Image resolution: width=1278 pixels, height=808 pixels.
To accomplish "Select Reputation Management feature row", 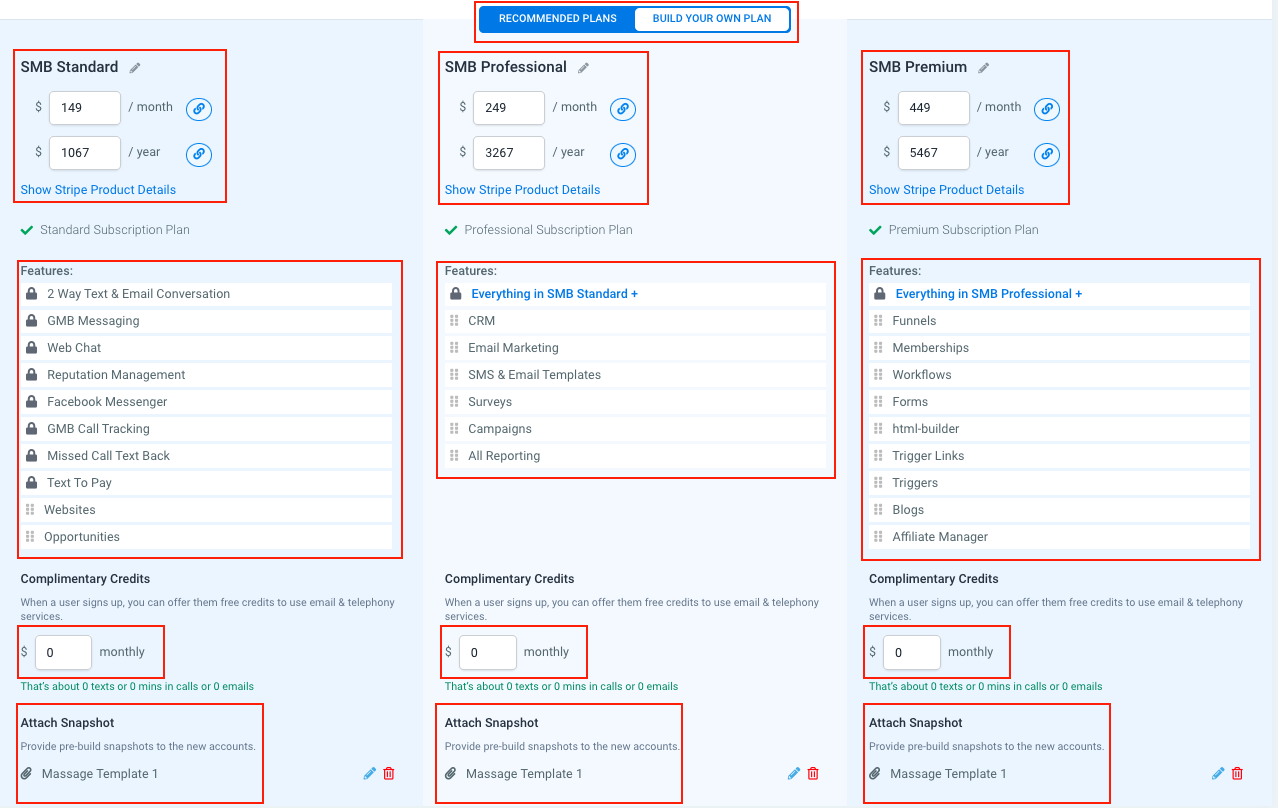I will tap(207, 375).
